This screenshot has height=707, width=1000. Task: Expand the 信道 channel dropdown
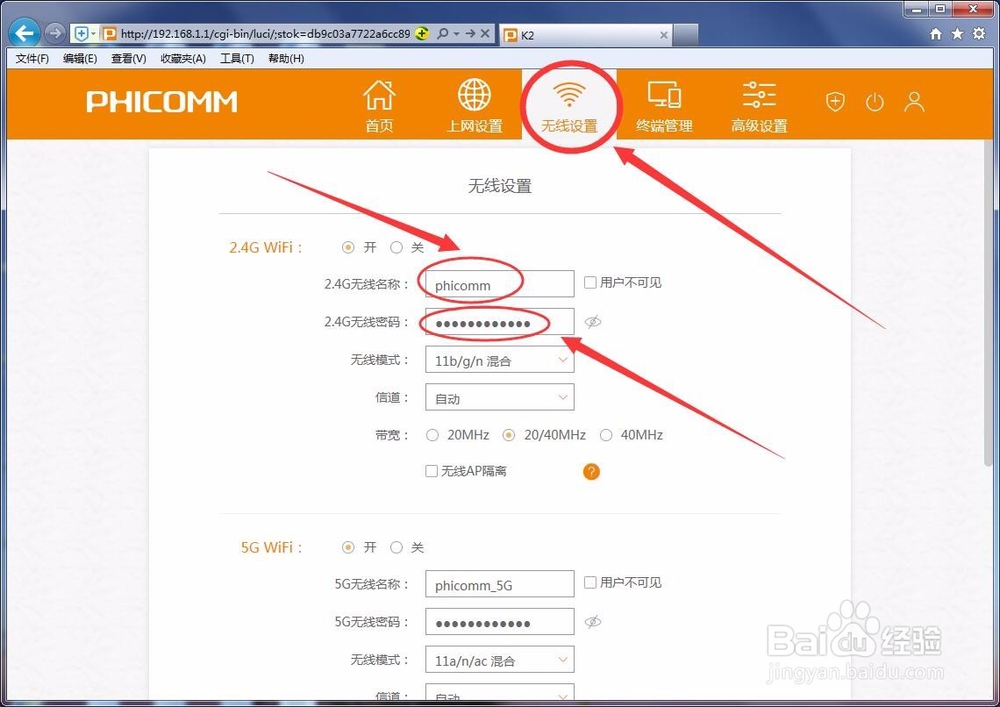tap(499, 397)
